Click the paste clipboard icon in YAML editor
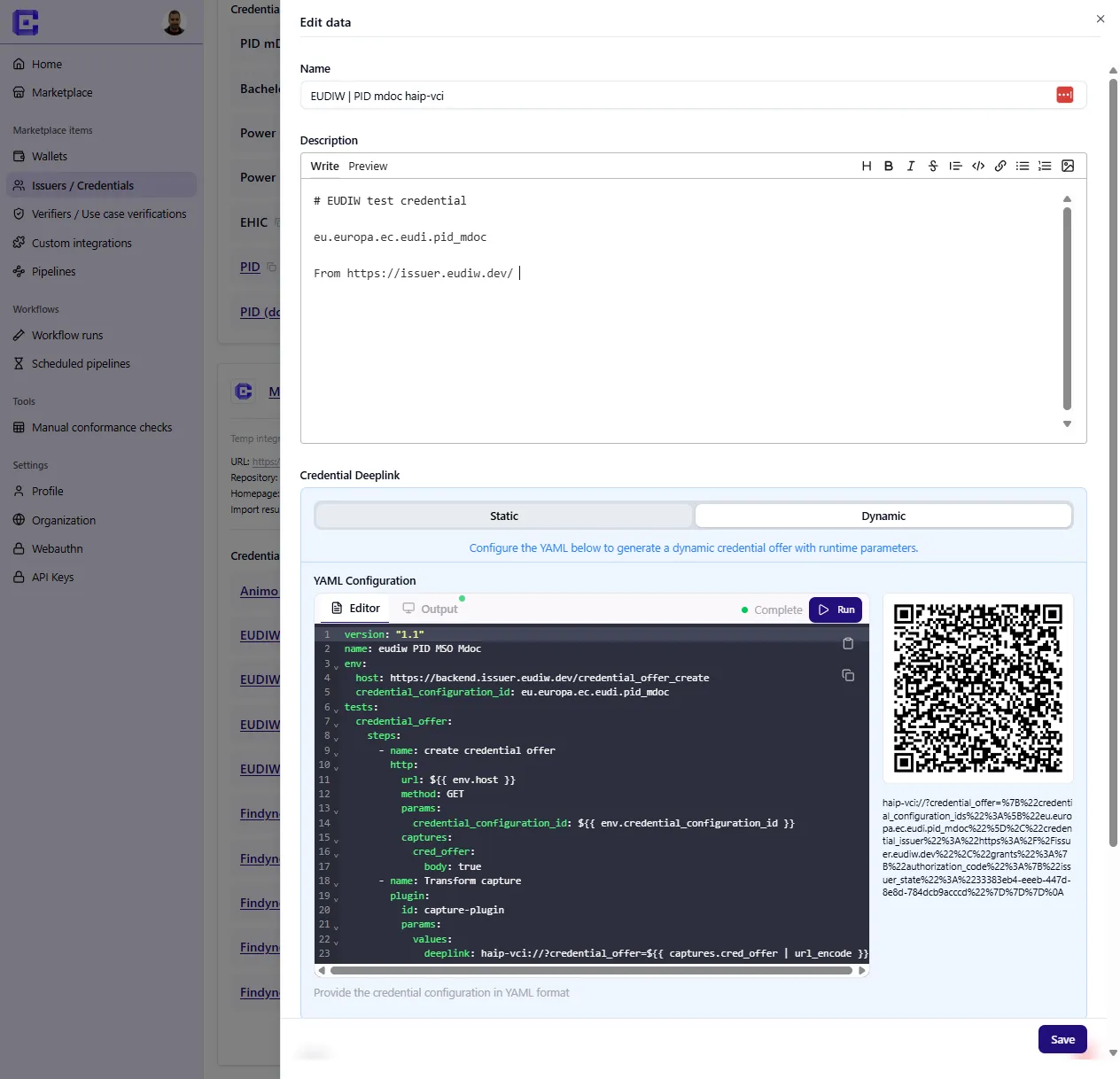The image size is (1120, 1079). coord(848,644)
